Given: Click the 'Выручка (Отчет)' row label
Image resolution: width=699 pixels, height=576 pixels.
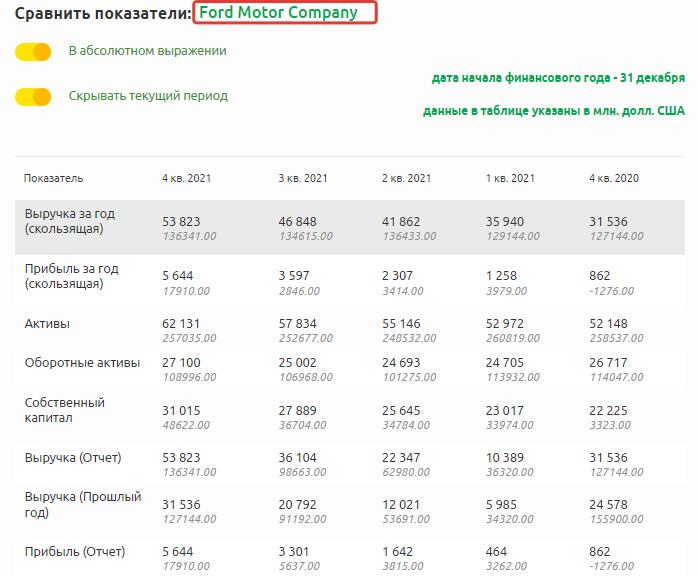Looking at the screenshot, I should [73, 458].
